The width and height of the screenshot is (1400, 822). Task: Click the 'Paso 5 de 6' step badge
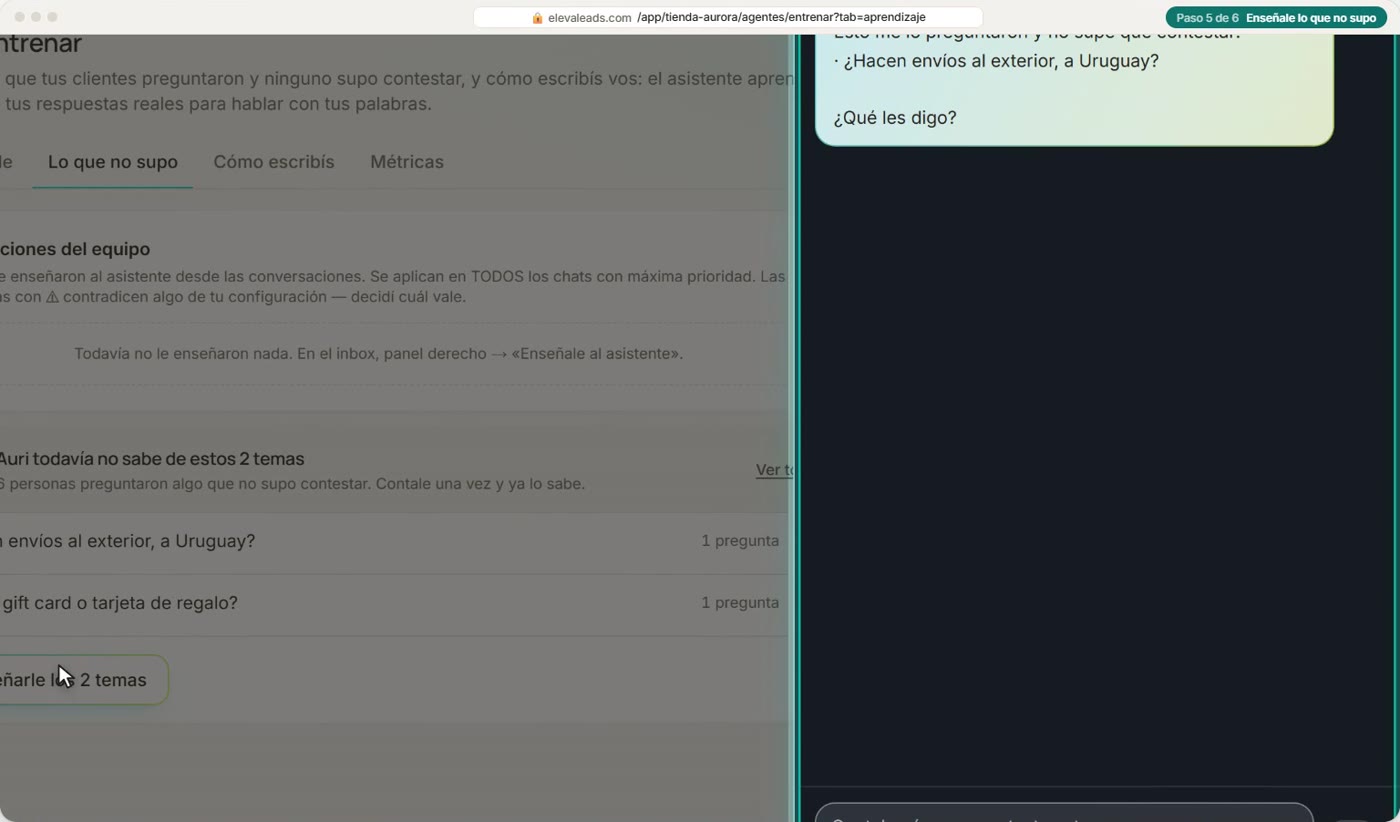pos(1276,18)
